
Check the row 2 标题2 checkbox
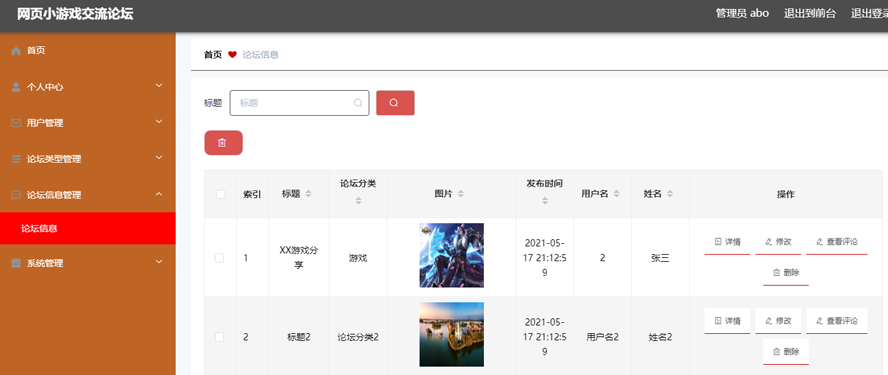pyautogui.click(x=219, y=337)
